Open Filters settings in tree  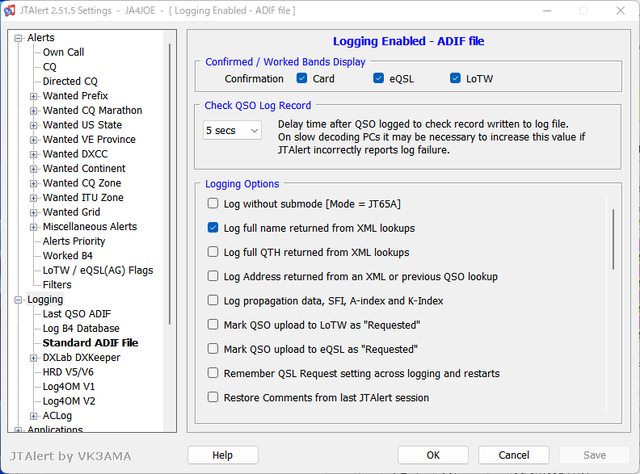click(57, 285)
